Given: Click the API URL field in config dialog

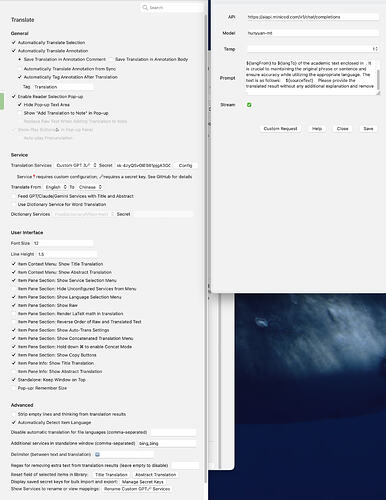Looking at the screenshot, I should (x=313, y=17).
